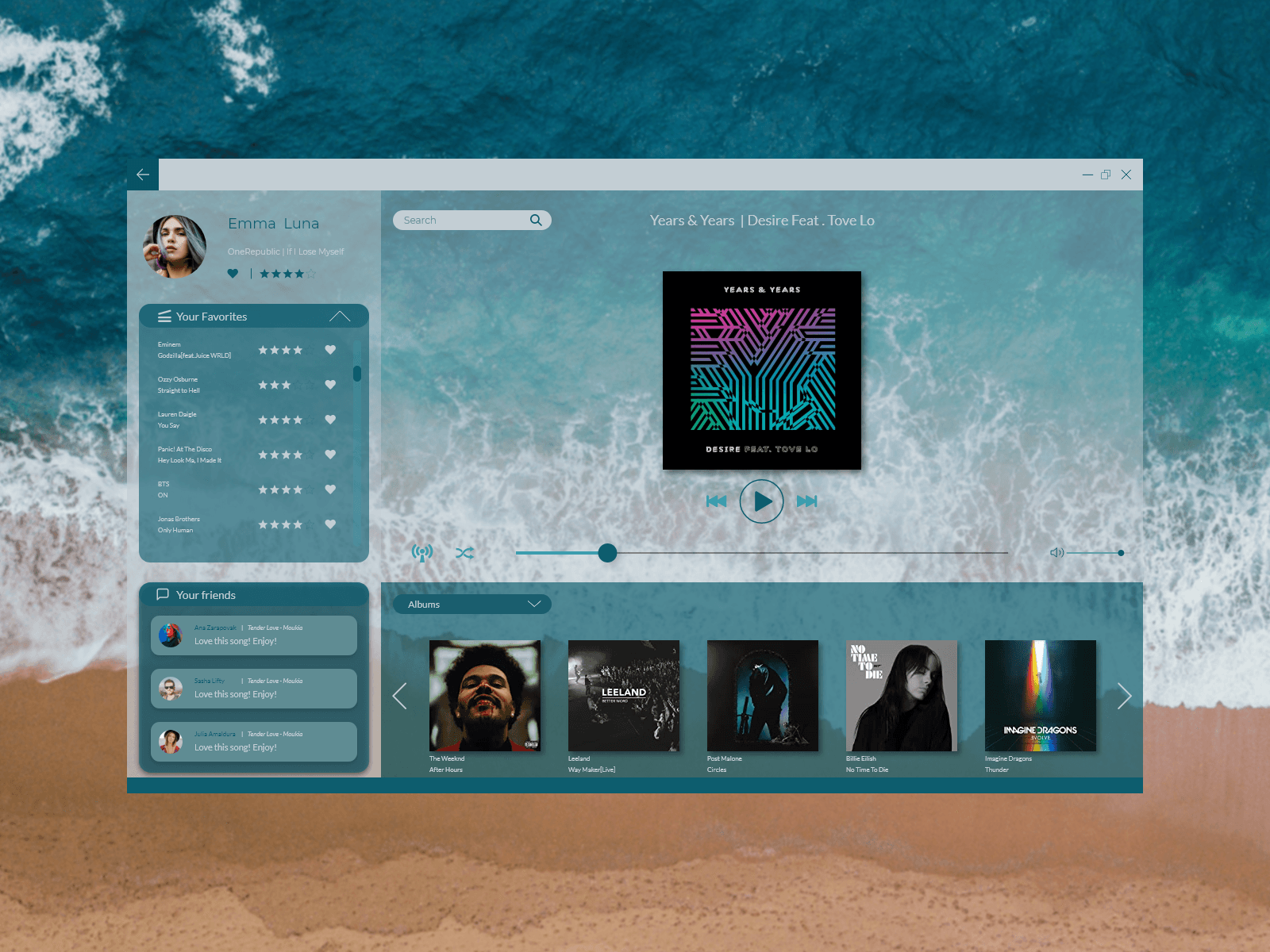1270x952 pixels.
Task: Select Panic! At The Disco track
Action: pos(190,455)
